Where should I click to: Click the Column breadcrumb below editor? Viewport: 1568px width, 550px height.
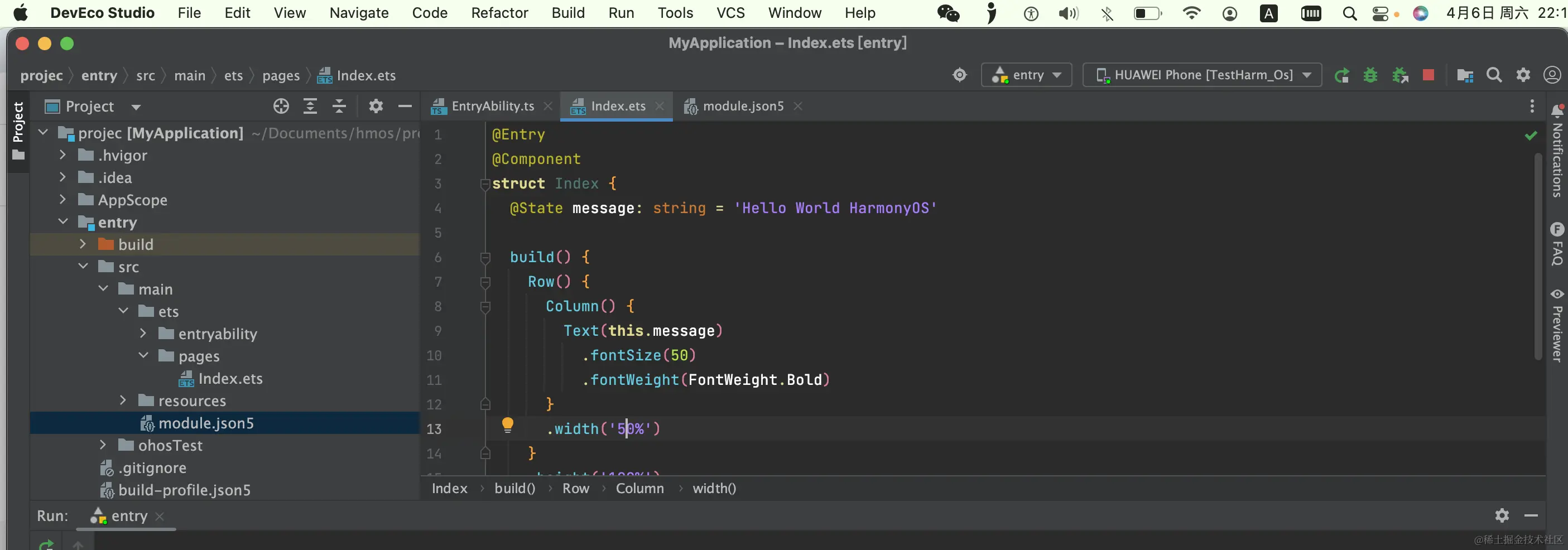639,489
